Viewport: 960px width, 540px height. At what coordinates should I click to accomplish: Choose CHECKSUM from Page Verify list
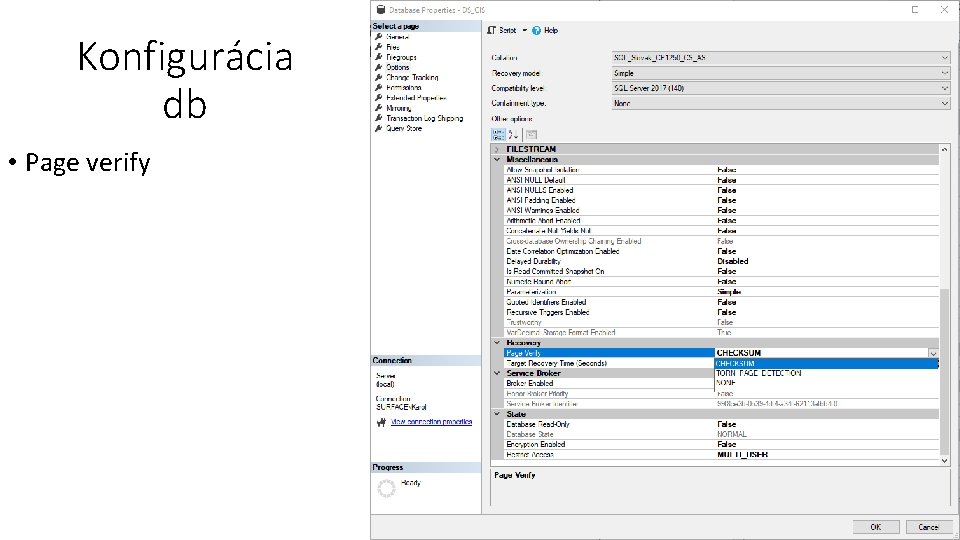pos(827,364)
